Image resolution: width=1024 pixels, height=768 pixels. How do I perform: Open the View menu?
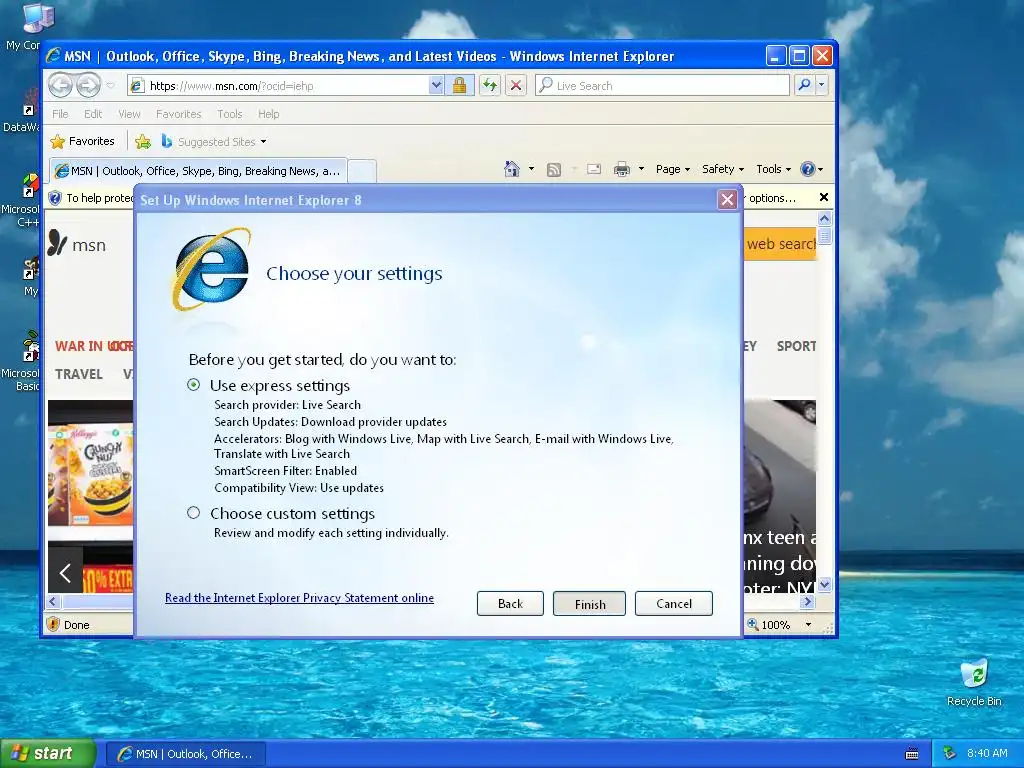point(129,114)
